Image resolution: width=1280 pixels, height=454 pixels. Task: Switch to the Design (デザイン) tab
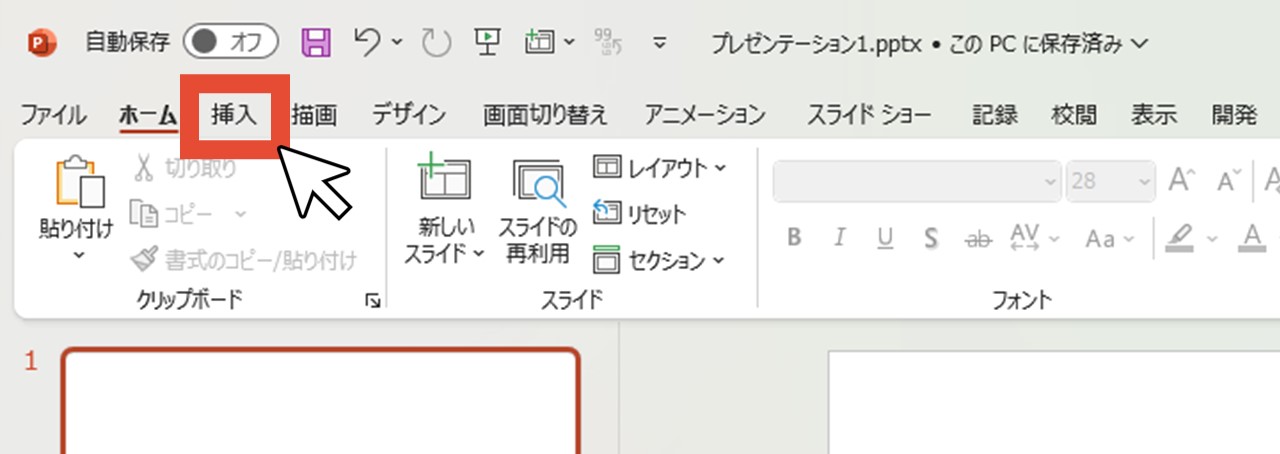point(409,115)
